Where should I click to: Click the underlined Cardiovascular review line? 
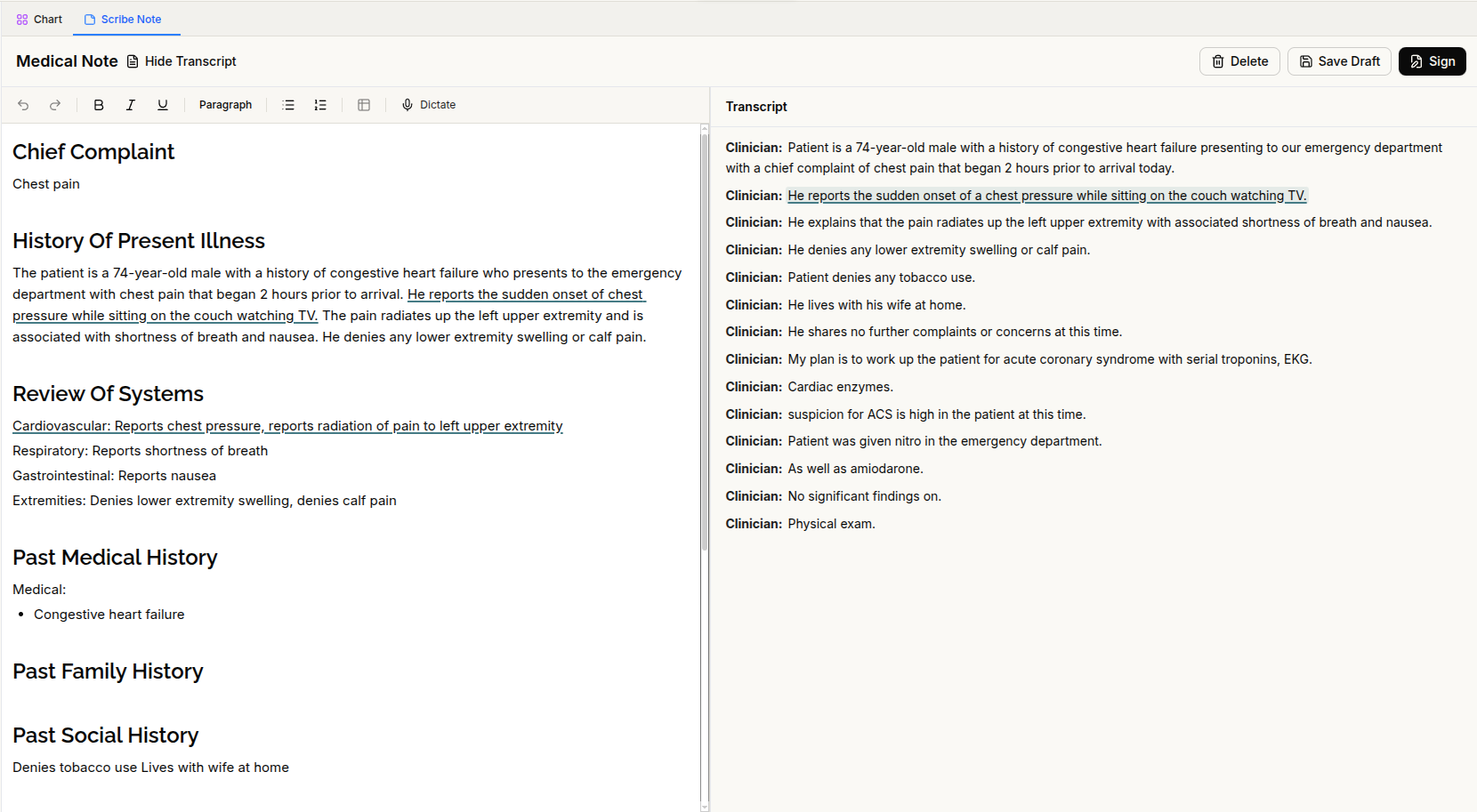click(x=287, y=426)
